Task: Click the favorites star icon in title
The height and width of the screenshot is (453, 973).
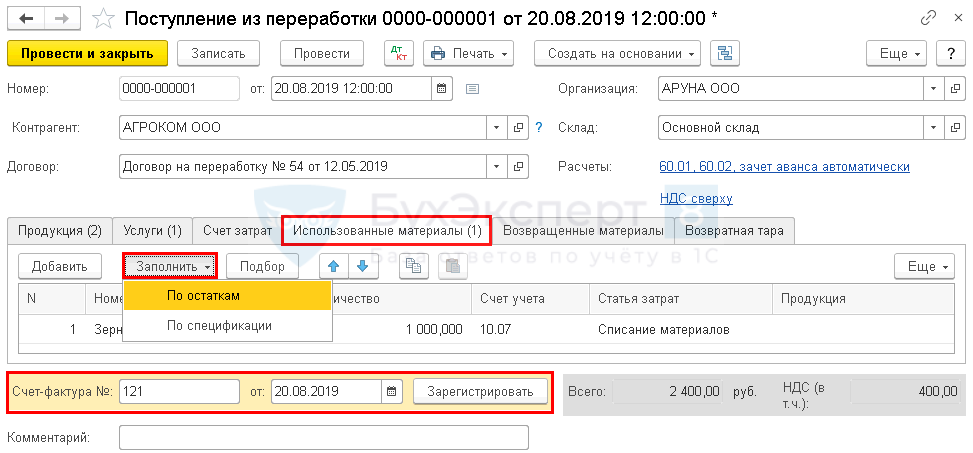Action: (x=102, y=19)
